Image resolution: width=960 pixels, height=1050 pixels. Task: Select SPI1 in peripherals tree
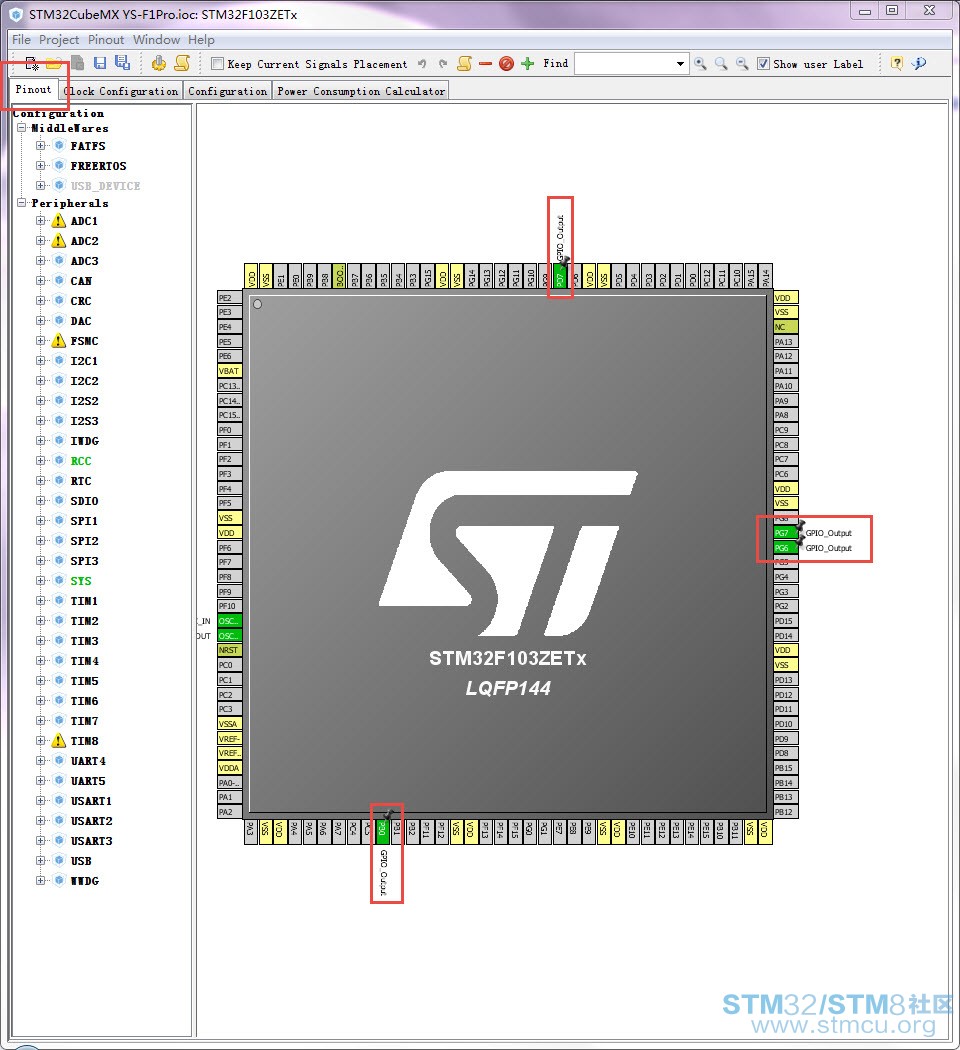pyautogui.click(x=84, y=521)
